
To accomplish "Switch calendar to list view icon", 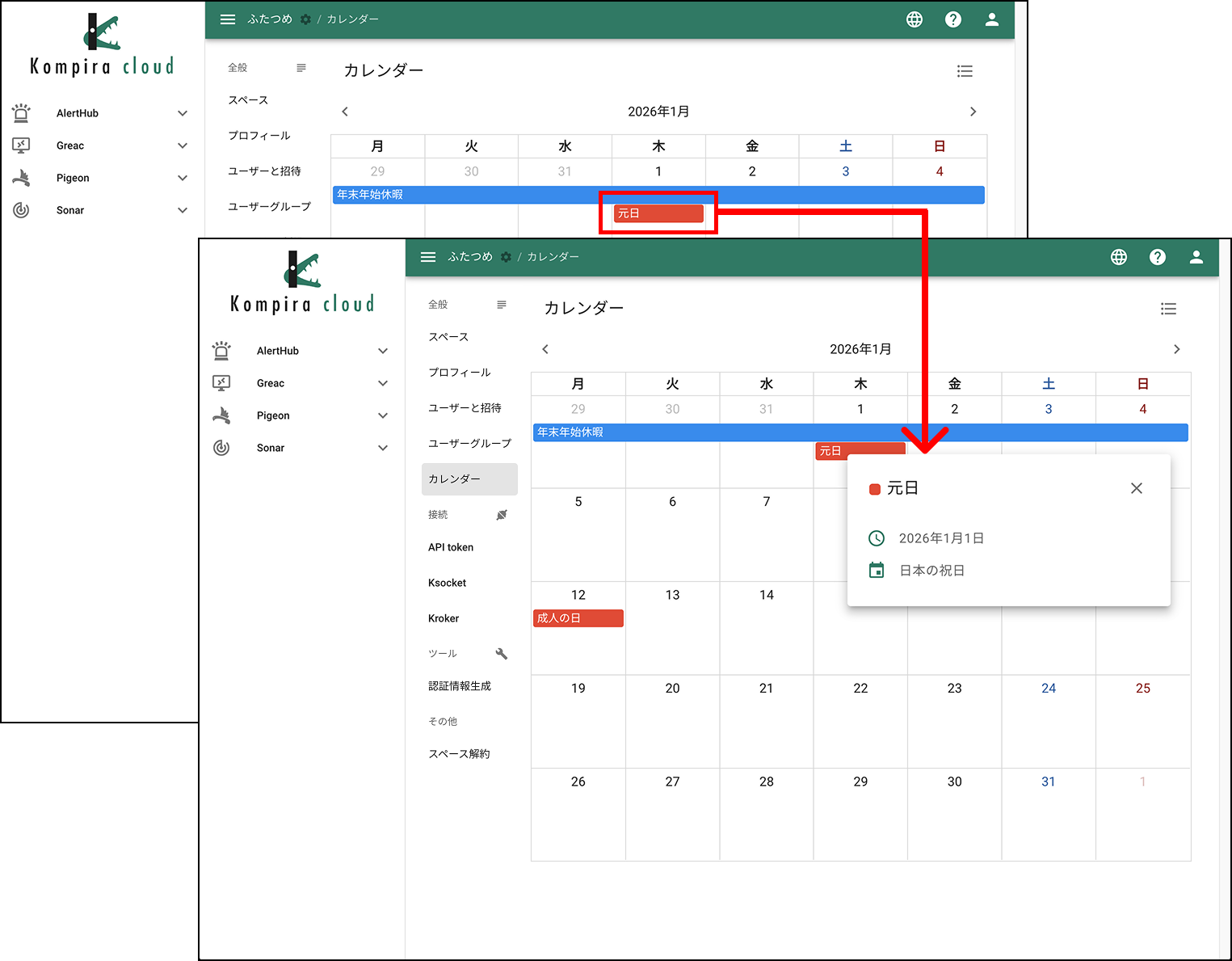I will coord(1168,308).
